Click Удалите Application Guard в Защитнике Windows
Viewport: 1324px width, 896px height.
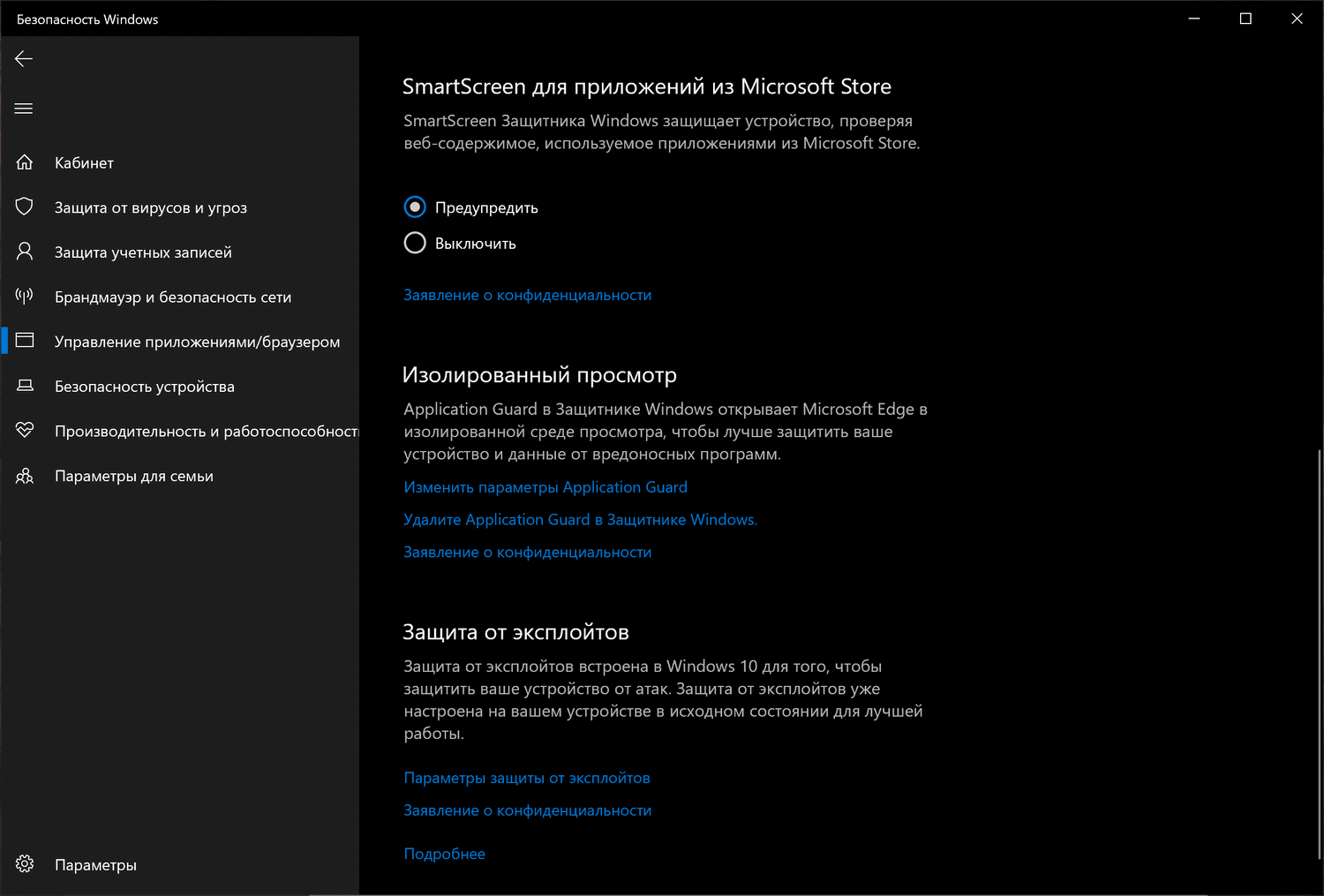pos(580,520)
